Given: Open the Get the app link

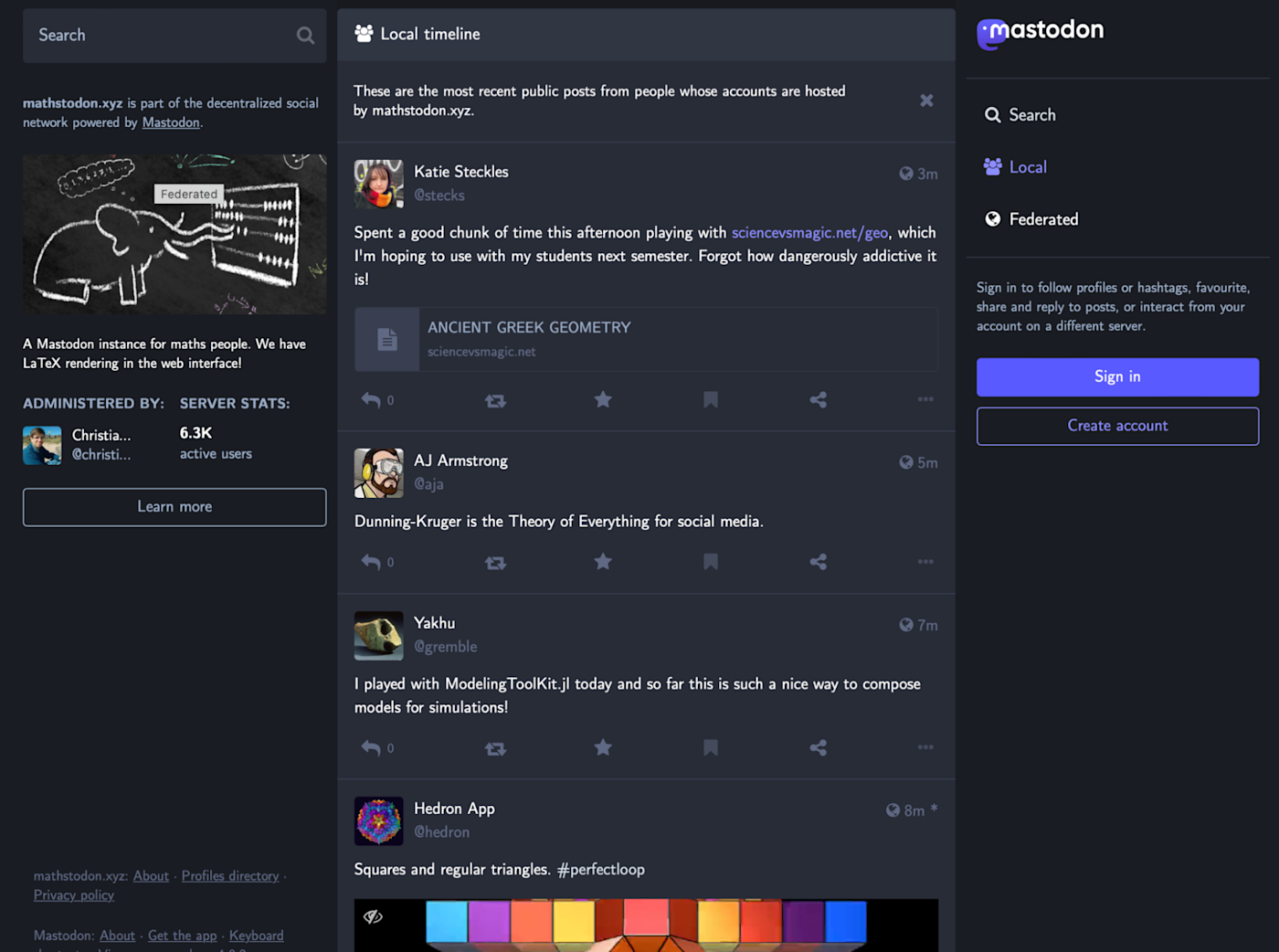Looking at the screenshot, I should click(x=182, y=936).
